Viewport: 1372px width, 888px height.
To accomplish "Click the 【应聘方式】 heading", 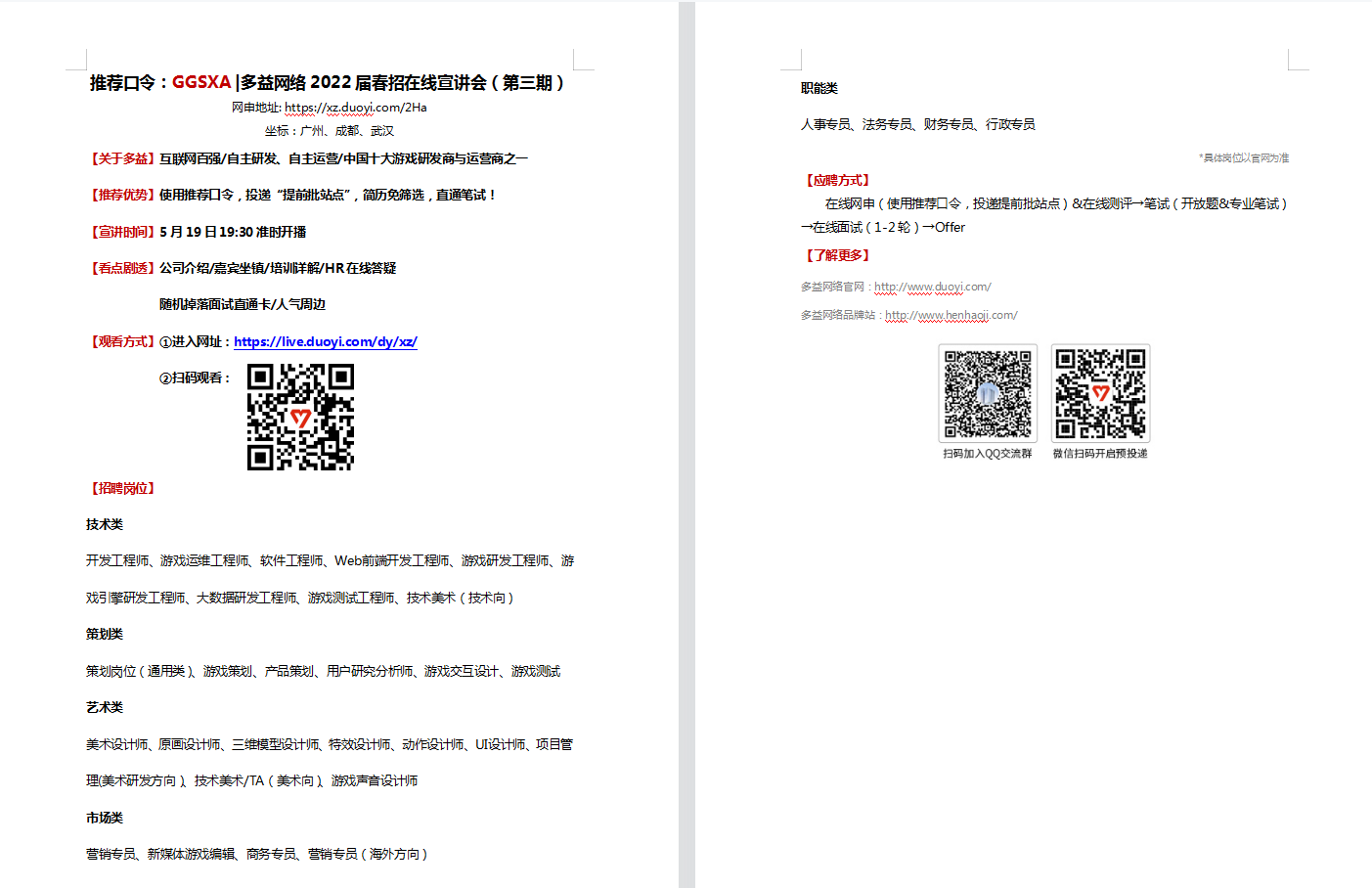I will [837, 180].
